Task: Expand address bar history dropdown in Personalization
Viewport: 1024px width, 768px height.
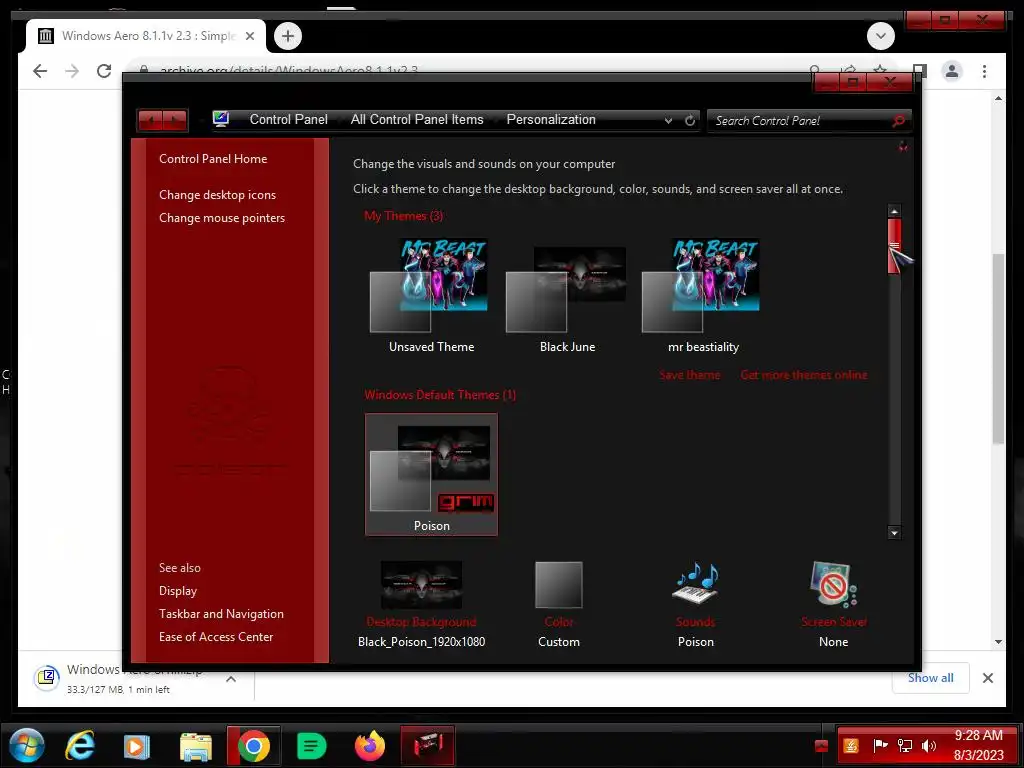Action: 668,120
